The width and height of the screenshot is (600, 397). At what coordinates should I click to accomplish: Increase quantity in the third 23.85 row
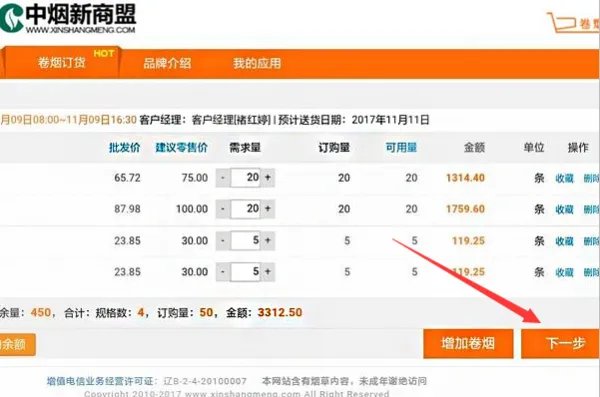coord(268,241)
